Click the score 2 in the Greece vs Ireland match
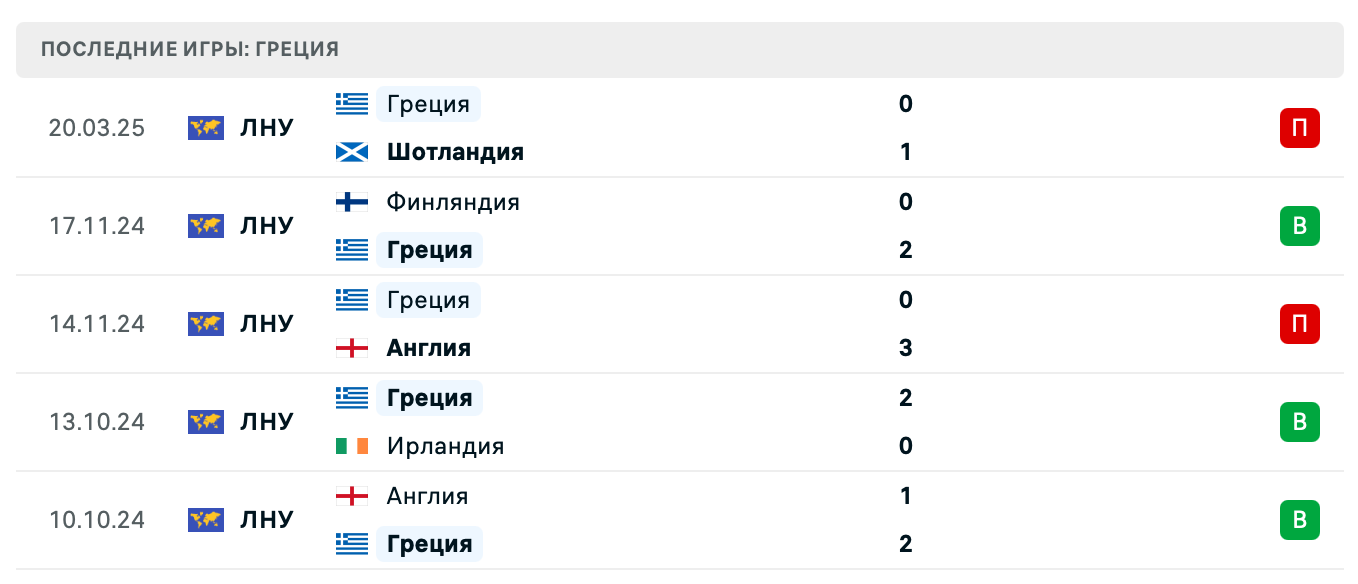The height and width of the screenshot is (584, 1358). pos(905,398)
